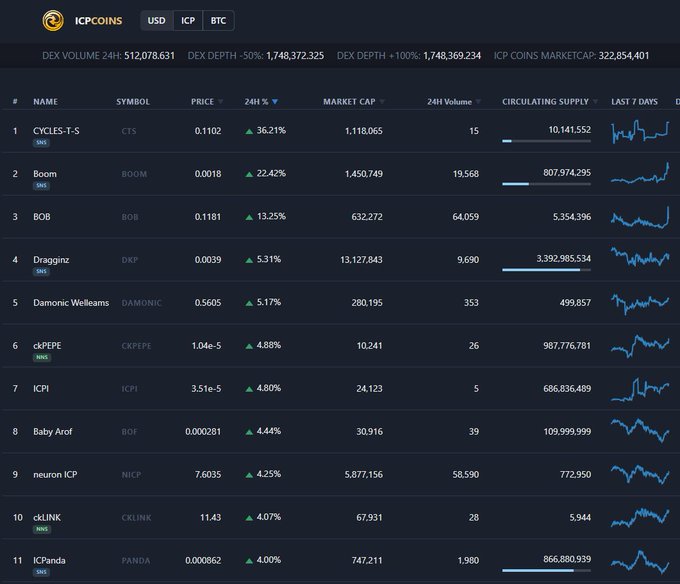The image size is (680, 584).
Task: Sort by Circulating Supply column arrow
Action: pos(595,102)
